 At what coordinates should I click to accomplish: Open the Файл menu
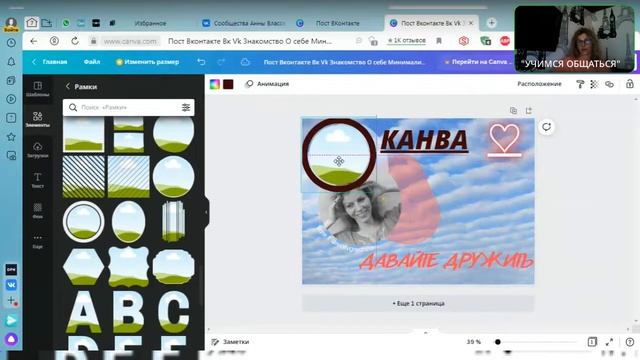(x=92, y=62)
